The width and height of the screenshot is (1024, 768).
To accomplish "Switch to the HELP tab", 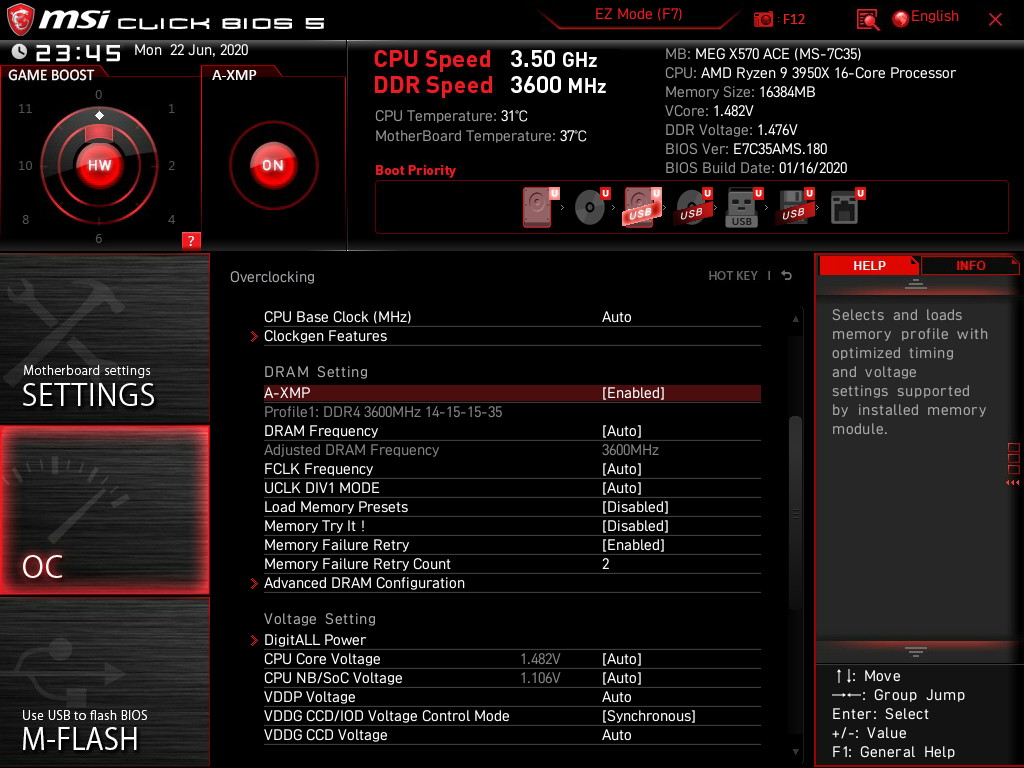I will point(869,265).
